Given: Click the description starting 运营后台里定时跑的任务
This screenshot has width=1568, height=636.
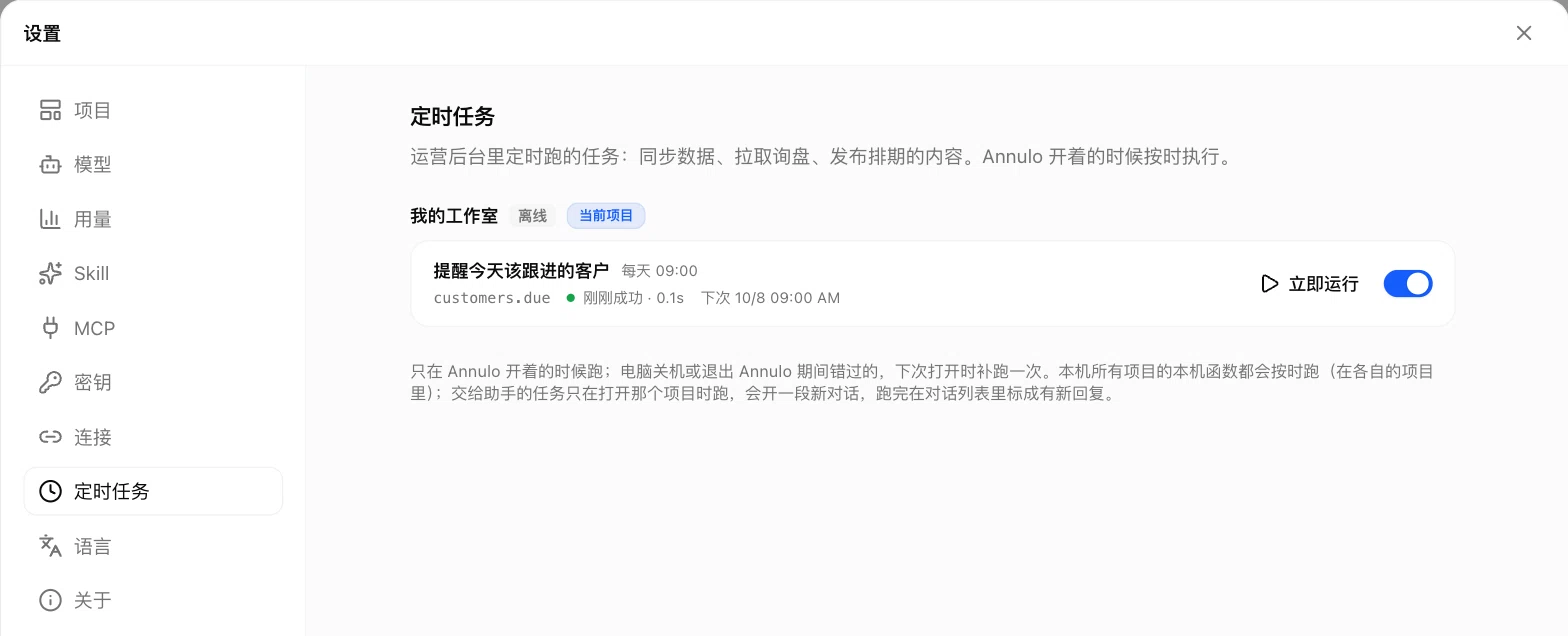Looking at the screenshot, I should (x=822, y=157).
